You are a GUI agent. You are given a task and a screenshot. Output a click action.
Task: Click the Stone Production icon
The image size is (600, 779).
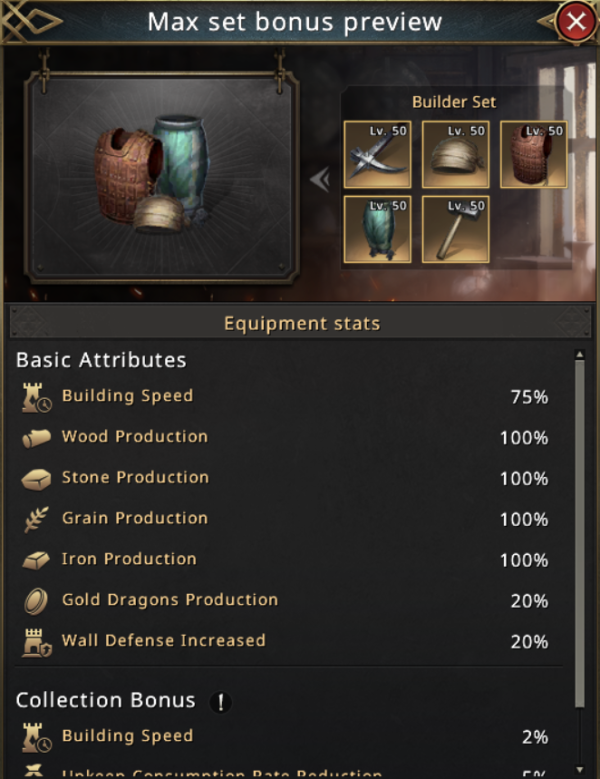click(36, 479)
